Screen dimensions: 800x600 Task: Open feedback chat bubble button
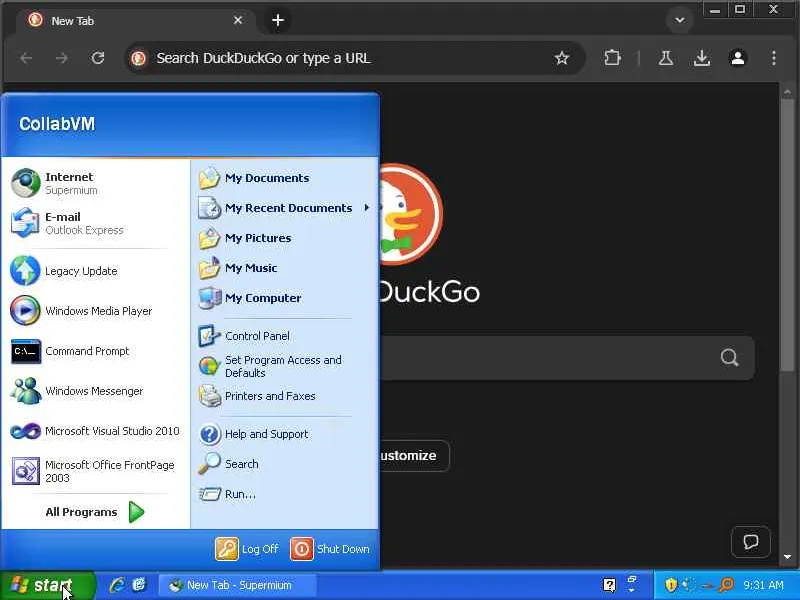751,542
